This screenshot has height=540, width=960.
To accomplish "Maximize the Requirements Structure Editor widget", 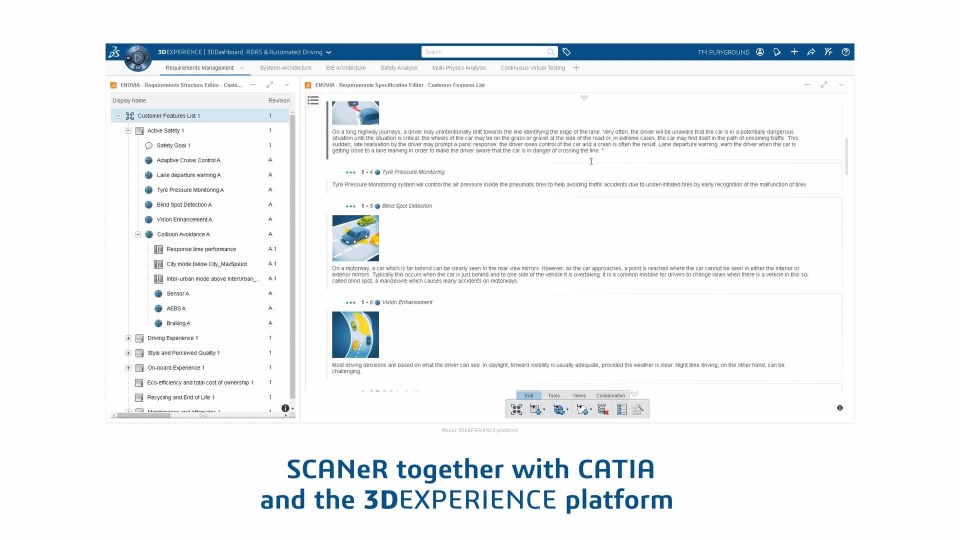I will (x=270, y=85).
